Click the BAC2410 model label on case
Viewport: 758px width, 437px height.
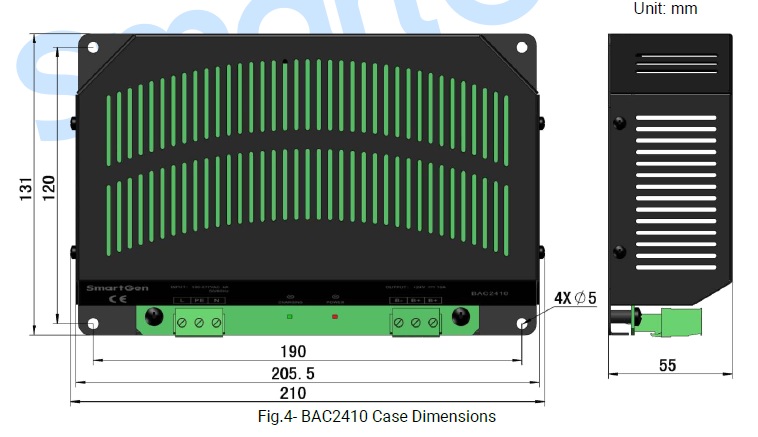coord(491,295)
